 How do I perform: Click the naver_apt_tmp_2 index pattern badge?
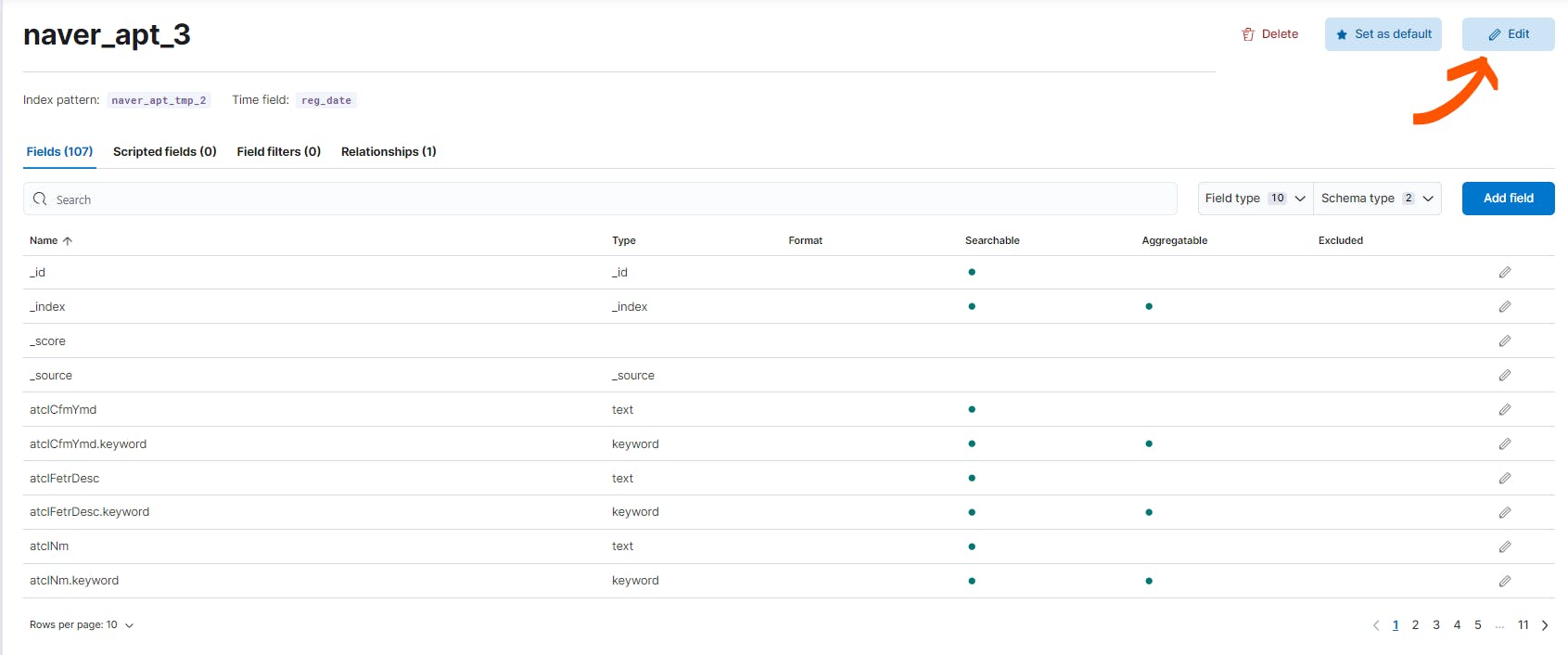tap(159, 100)
